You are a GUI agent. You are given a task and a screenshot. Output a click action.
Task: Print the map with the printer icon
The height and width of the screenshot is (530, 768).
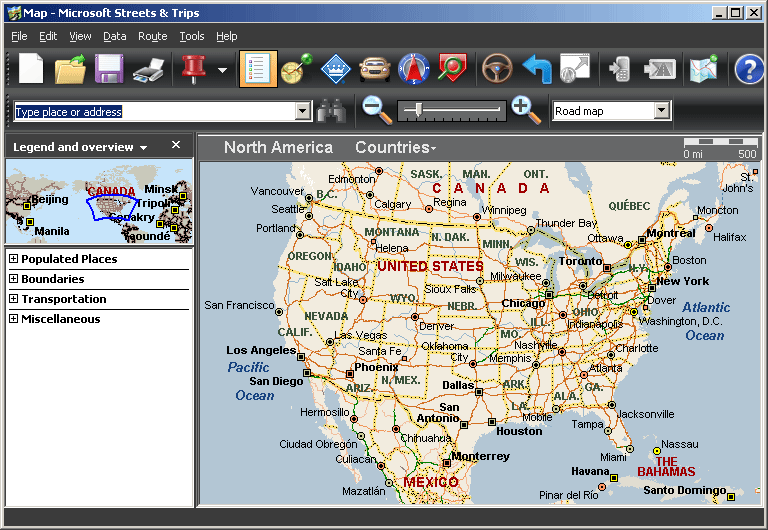[148, 70]
